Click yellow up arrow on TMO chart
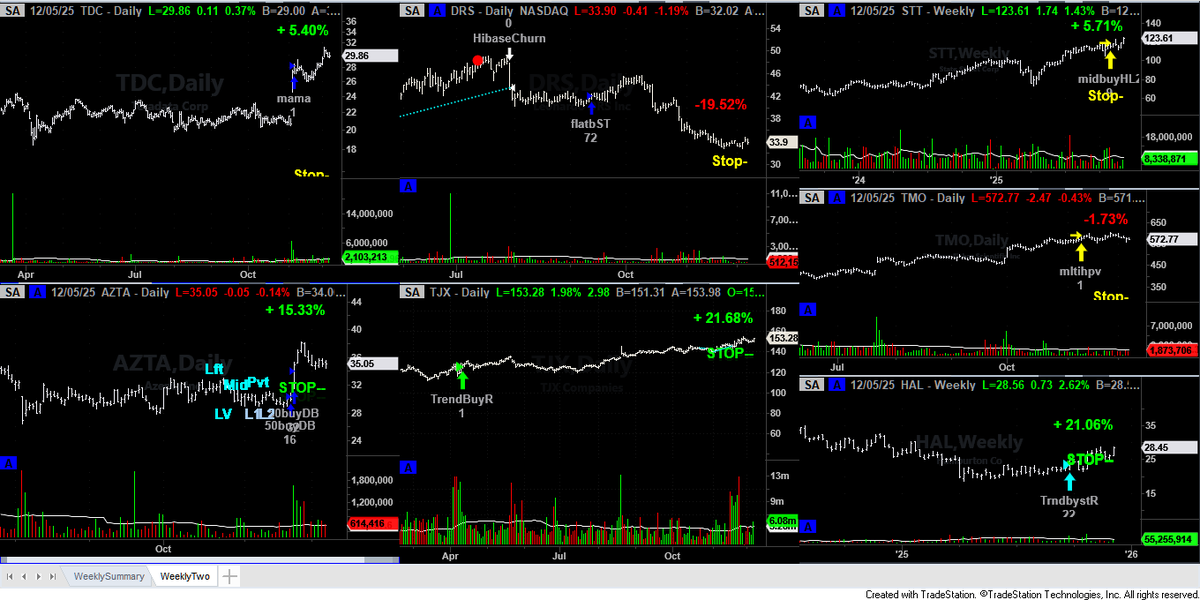Screen dimensions: 1200x600 [x=1080, y=253]
